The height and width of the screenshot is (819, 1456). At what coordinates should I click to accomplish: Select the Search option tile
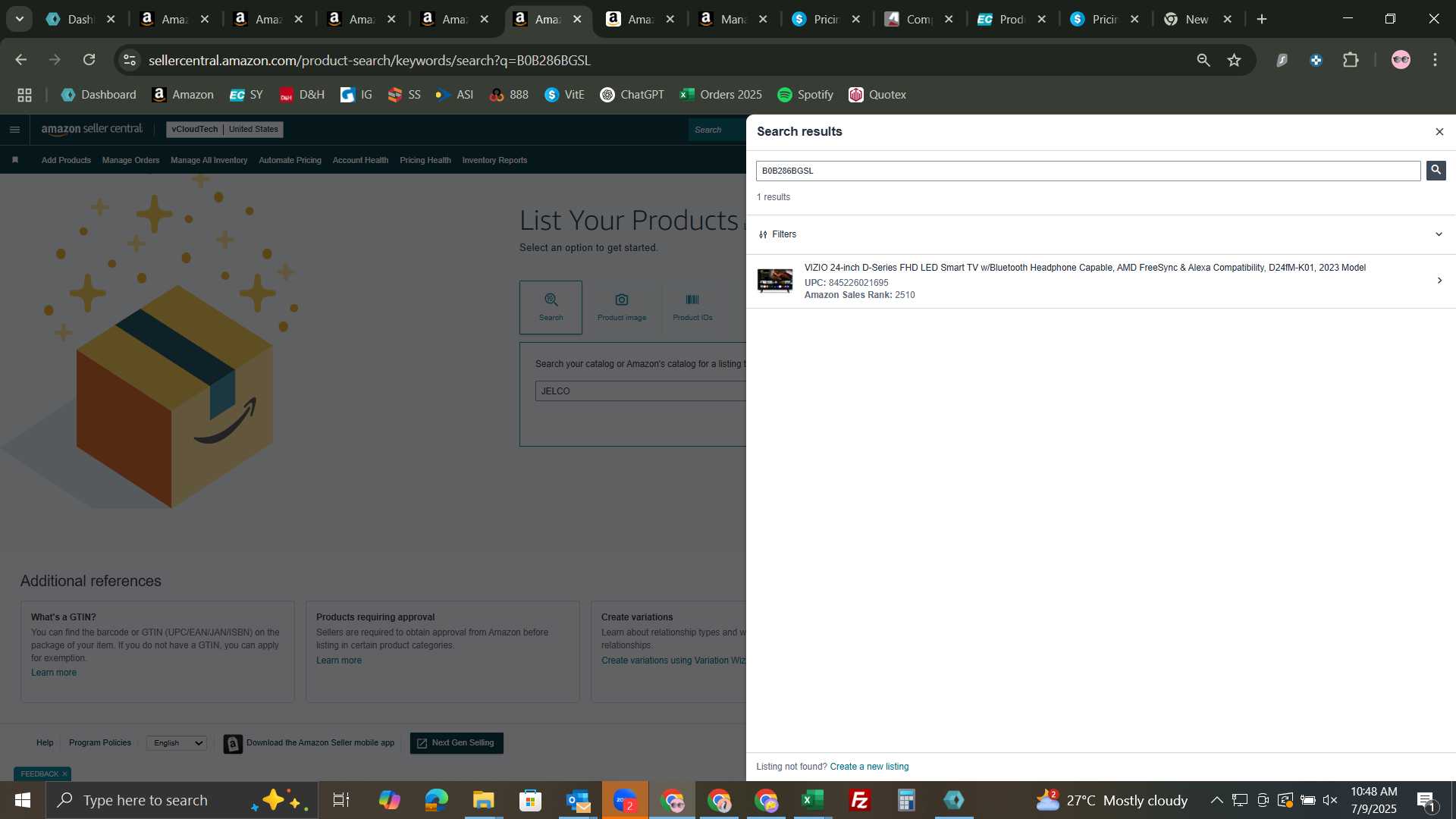[x=551, y=307]
